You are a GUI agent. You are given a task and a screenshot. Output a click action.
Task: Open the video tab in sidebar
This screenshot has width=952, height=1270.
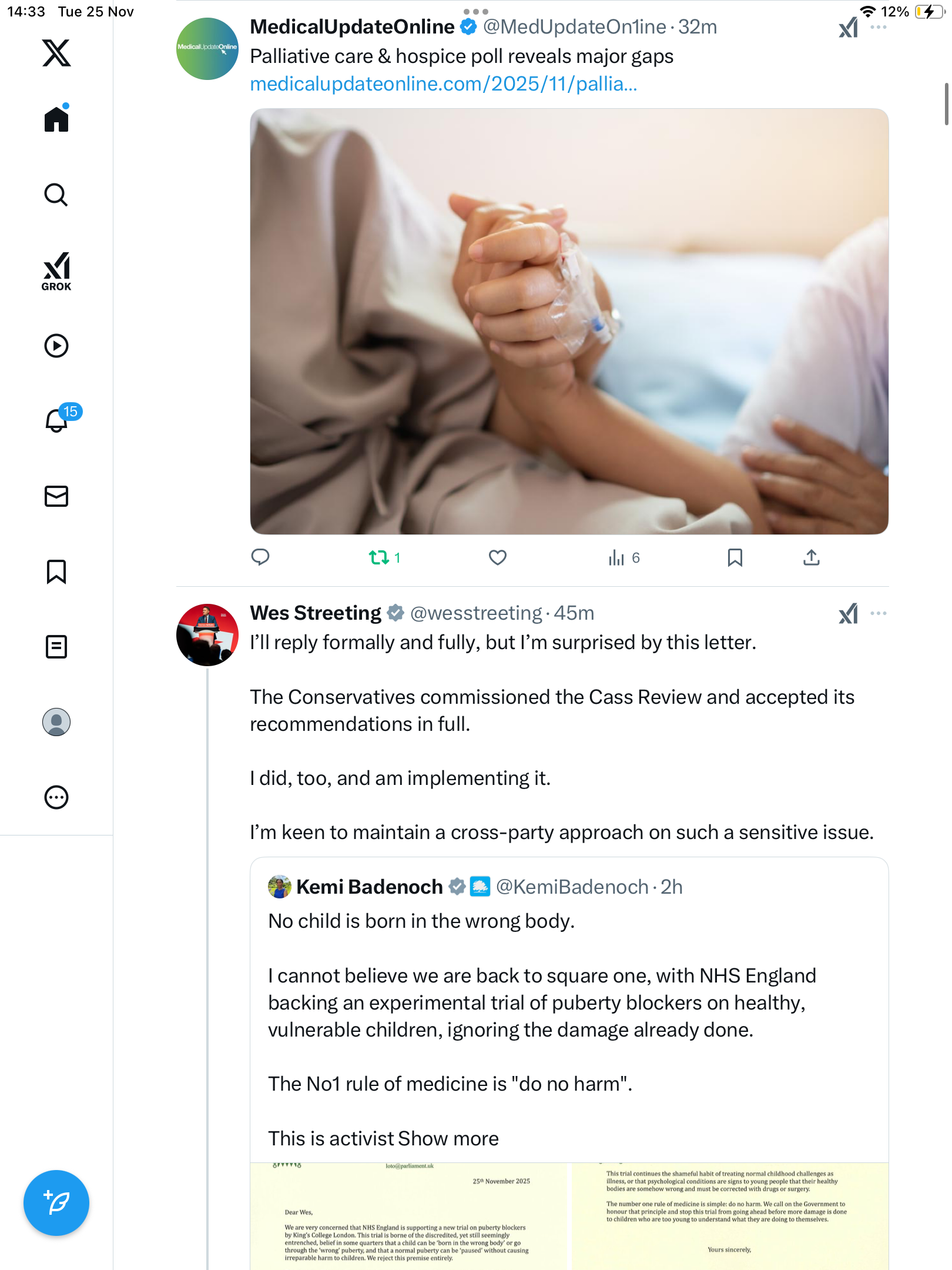pyautogui.click(x=56, y=346)
